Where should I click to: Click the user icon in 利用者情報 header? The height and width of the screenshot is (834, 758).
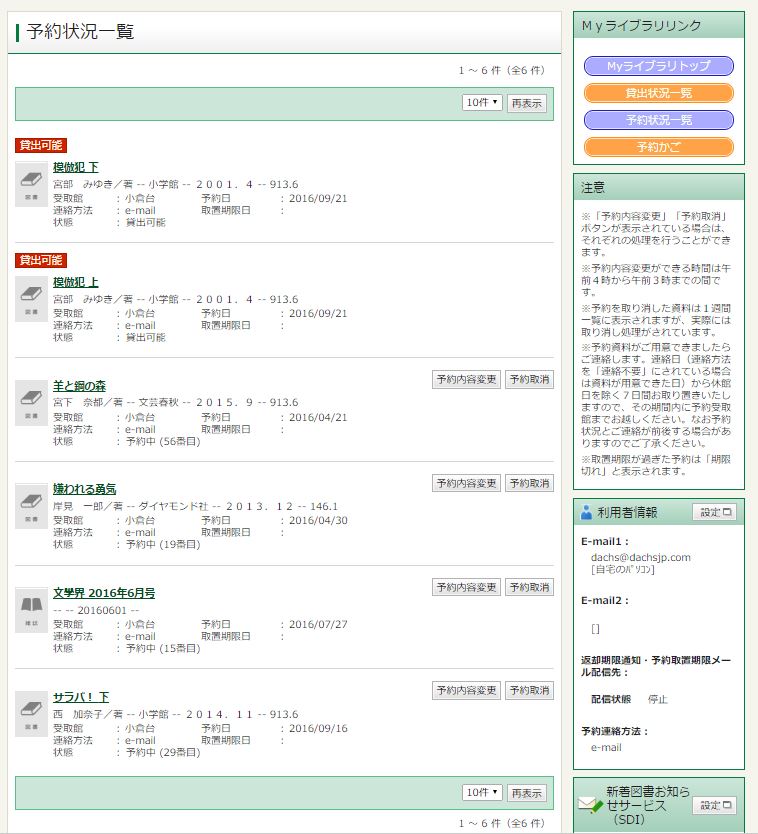587,513
